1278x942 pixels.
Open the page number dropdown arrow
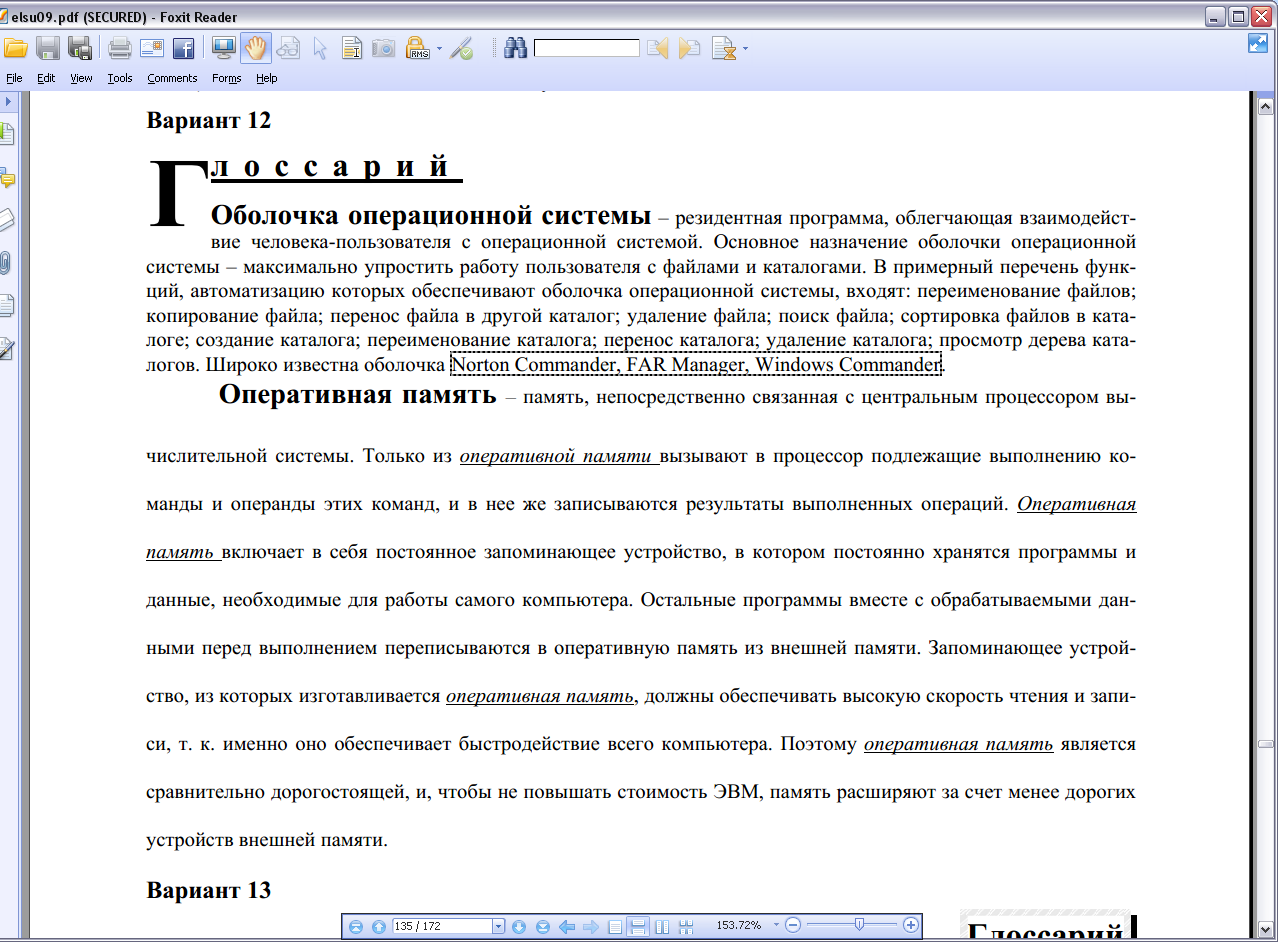[498, 927]
